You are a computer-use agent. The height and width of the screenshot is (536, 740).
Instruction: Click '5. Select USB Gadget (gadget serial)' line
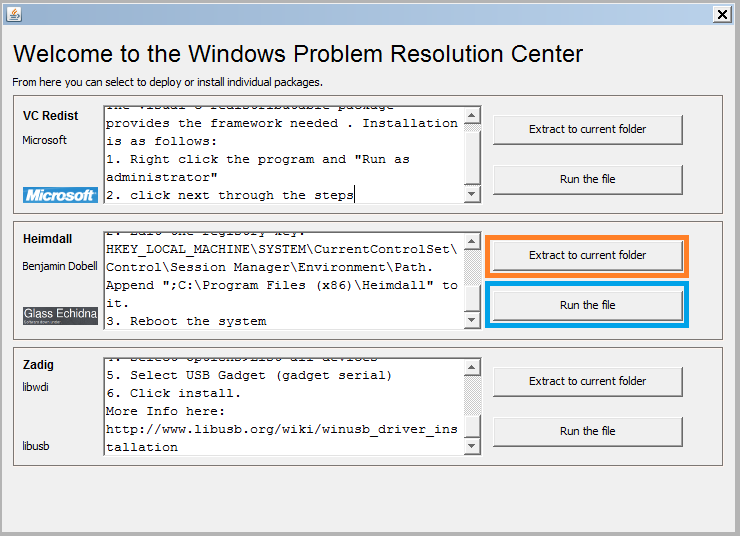249,376
